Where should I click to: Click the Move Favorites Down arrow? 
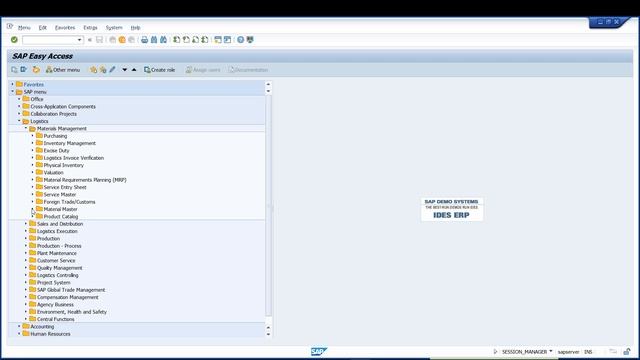(x=124, y=70)
